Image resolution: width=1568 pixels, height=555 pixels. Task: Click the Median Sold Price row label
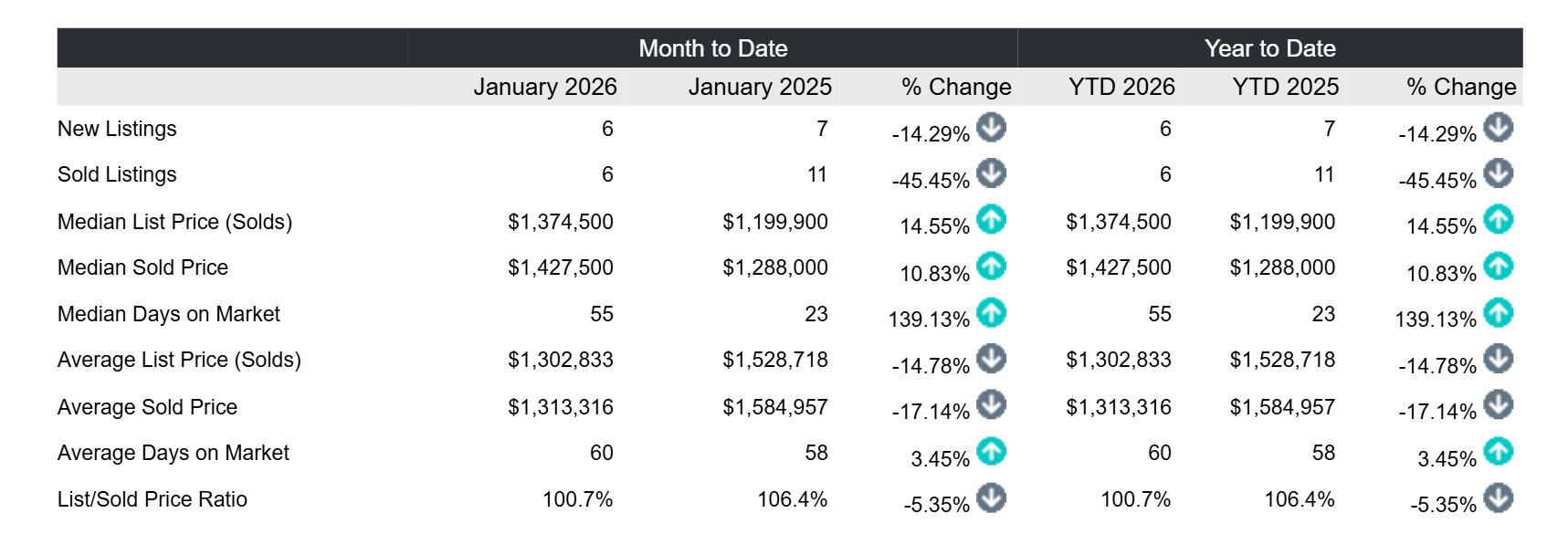click(x=142, y=267)
